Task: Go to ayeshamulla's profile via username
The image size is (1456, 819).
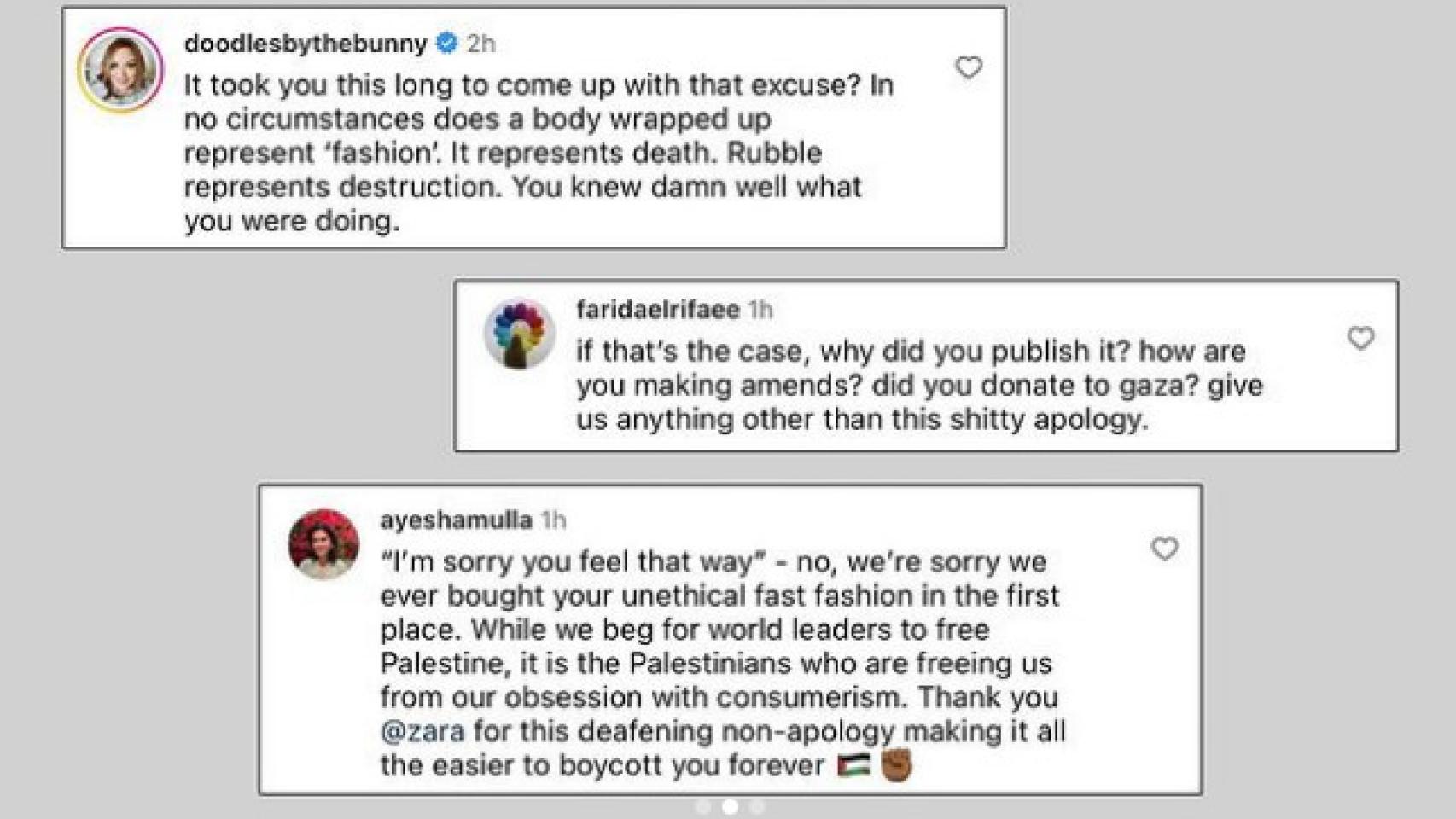Action: (456, 520)
